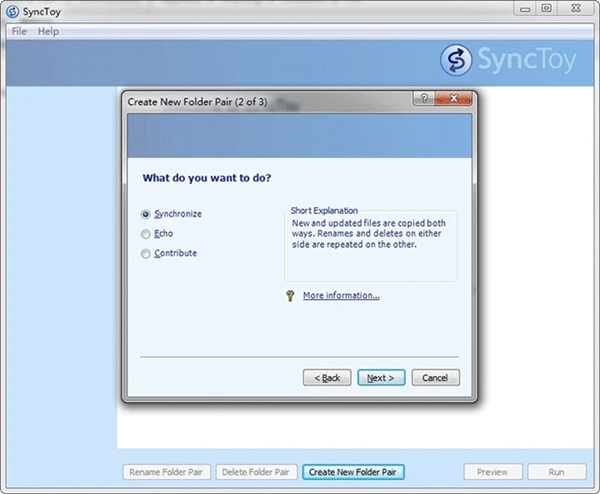Cancel the folder pair wizard
The width and height of the screenshot is (600, 494).
[435, 378]
